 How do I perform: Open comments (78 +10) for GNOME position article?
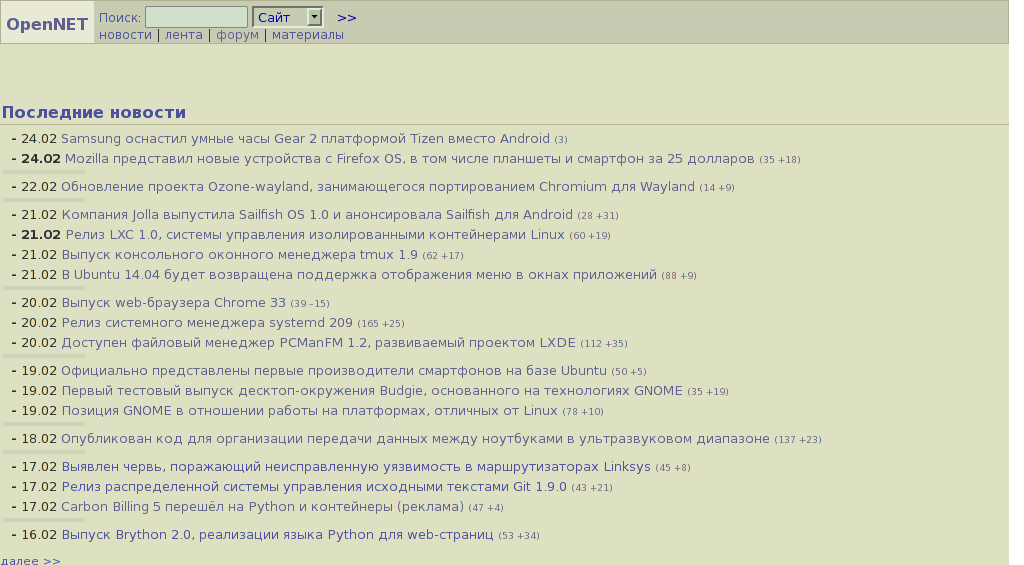(583, 412)
